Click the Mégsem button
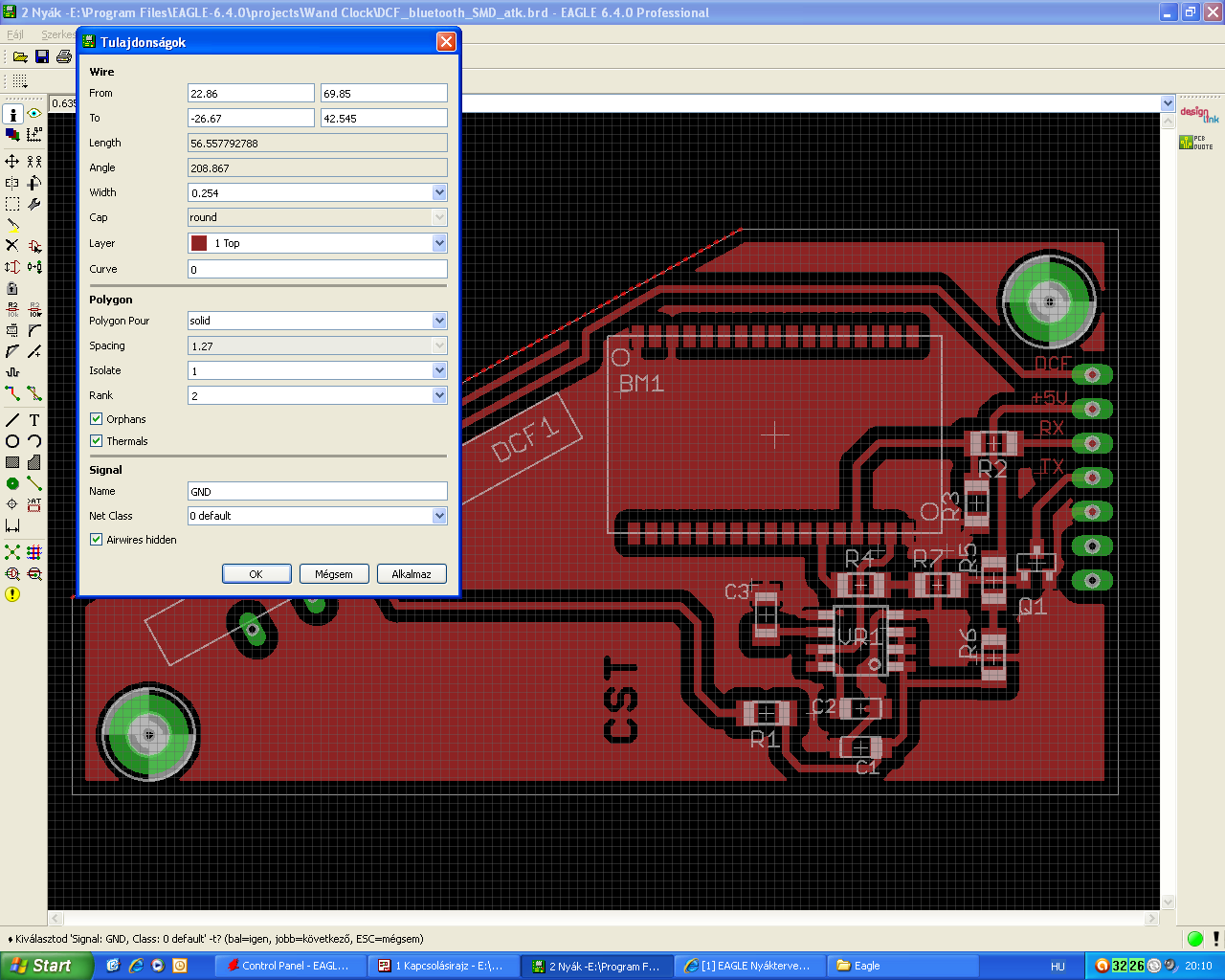 pos(334,574)
